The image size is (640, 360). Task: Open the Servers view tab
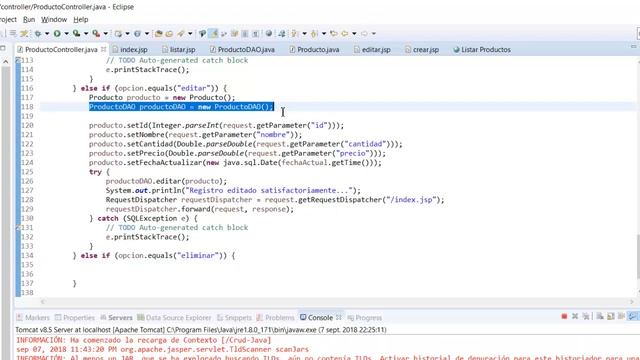(x=116, y=317)
